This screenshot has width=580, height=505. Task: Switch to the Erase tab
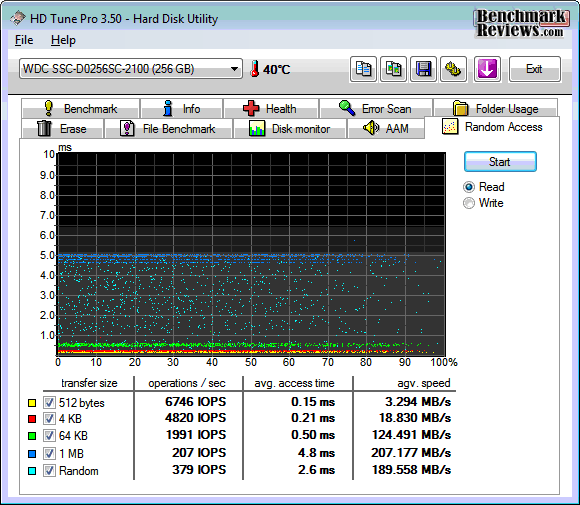(x=62, y=128)
